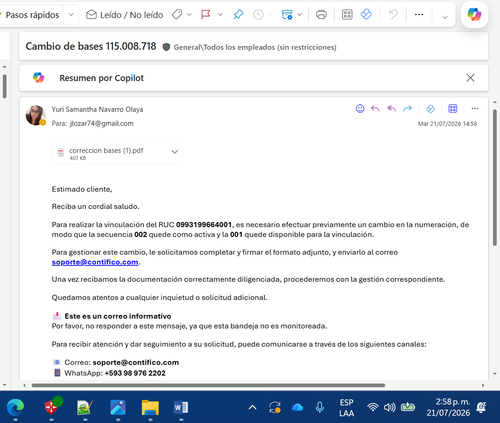Expand the attachment options chevron

pyautogui.click(x=175, y=152)
